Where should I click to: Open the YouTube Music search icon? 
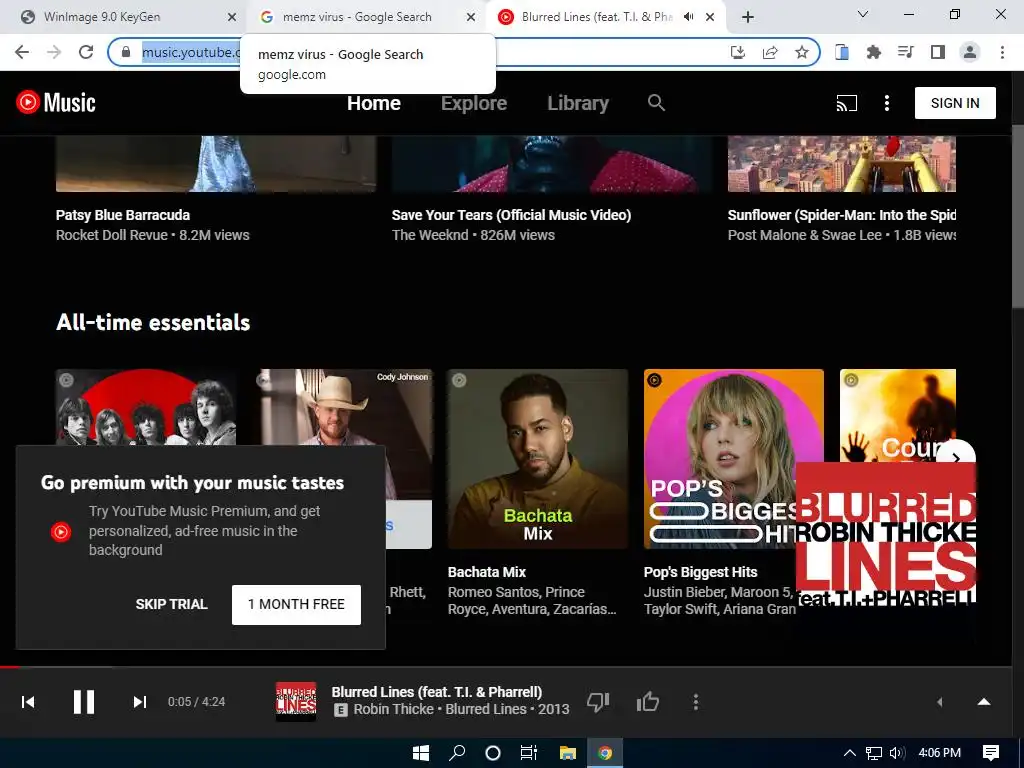click(656, 103)
